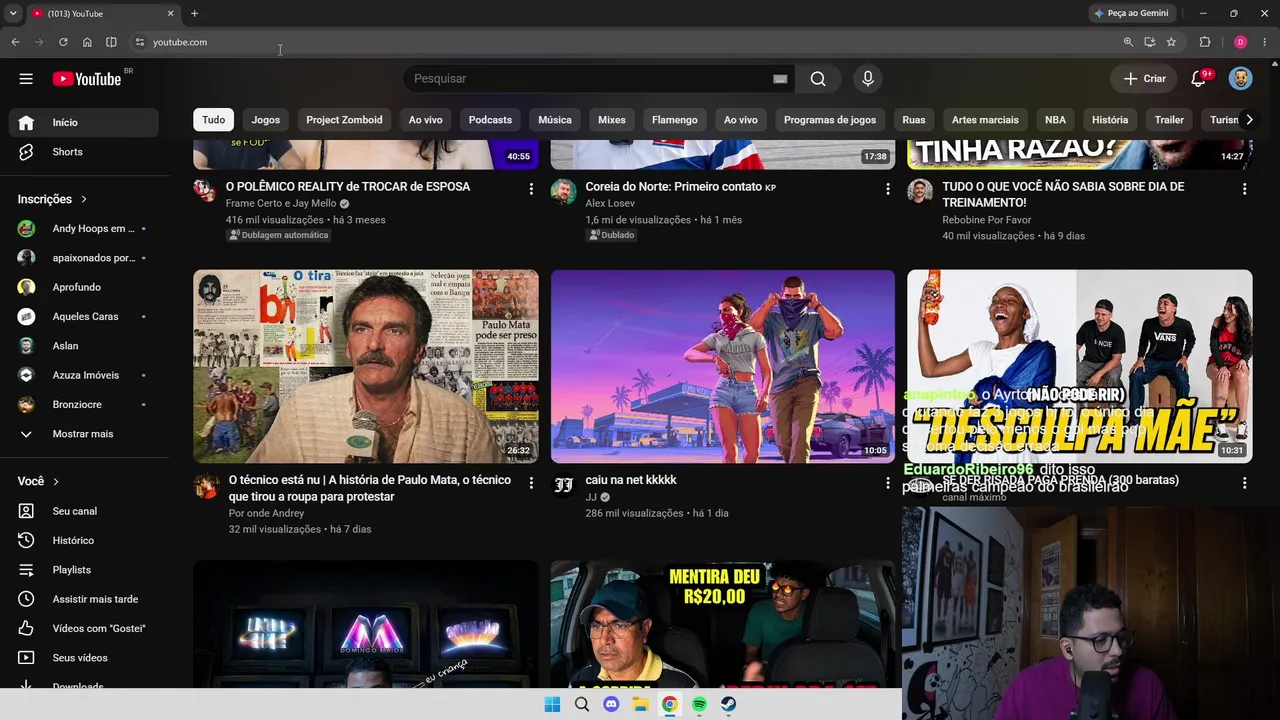Open Frame Certo e Jay Mello channel link
The image size is (1280, 720).
click(281, 203)
